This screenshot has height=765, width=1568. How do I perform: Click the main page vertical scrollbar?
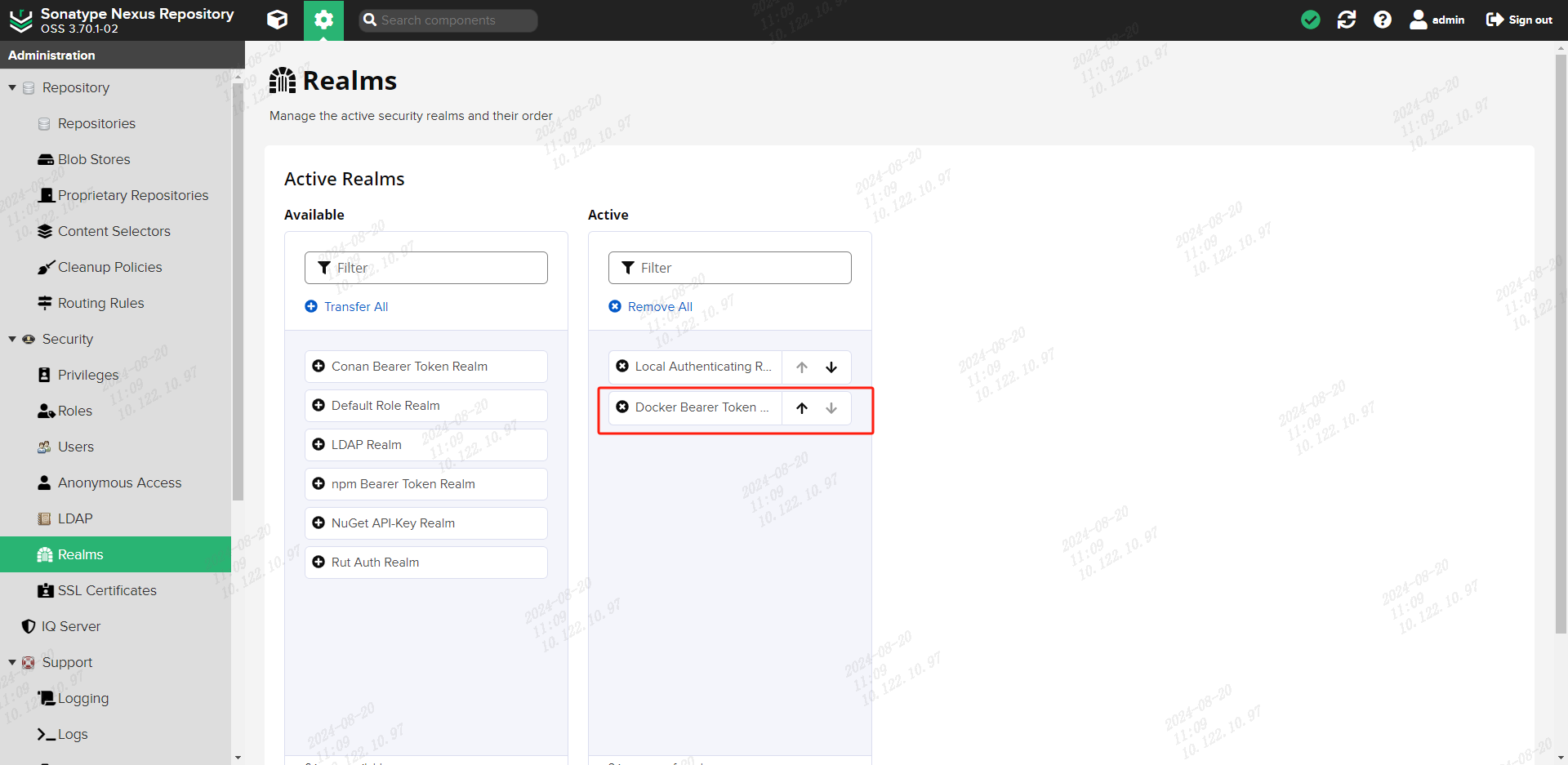tap(1561, 343)
